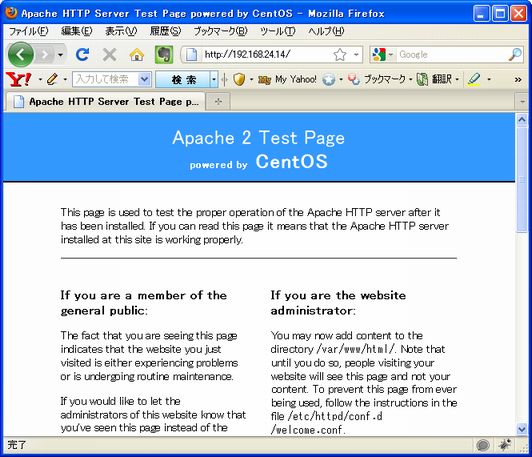The image size is (532, 457).
Task: Click the scrollbar down arrow
Action: [x=521, y=429]
